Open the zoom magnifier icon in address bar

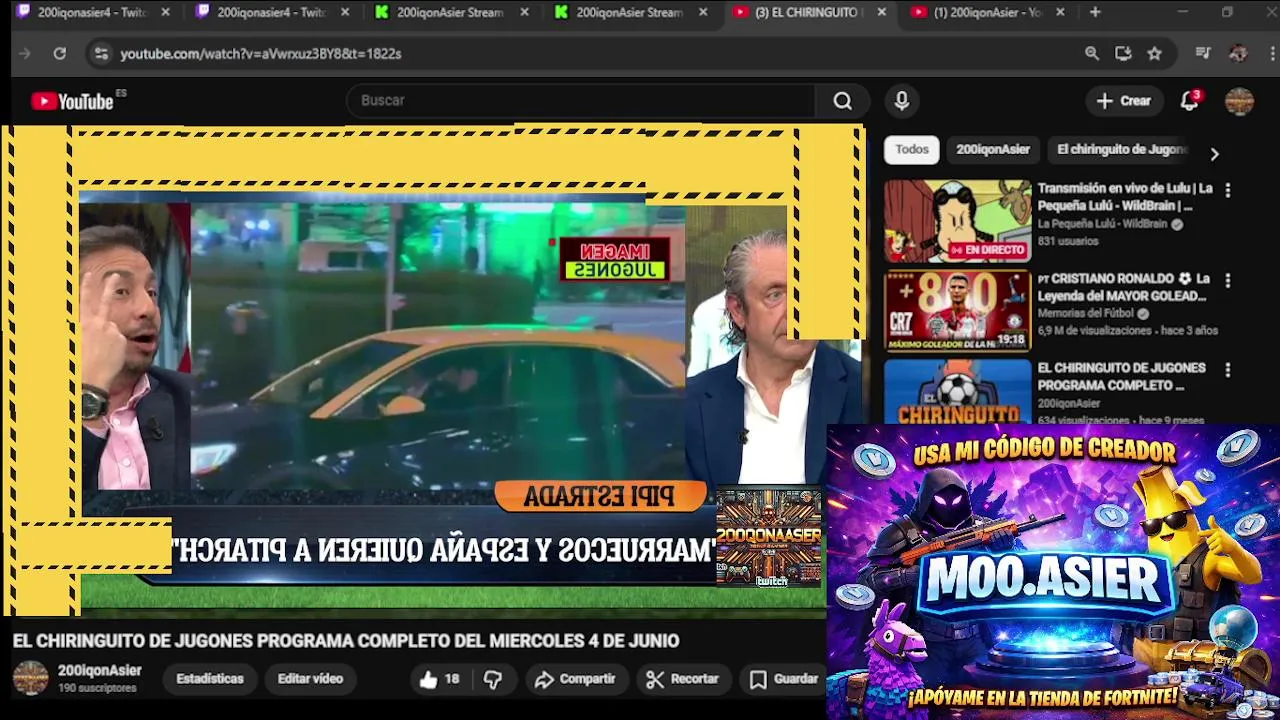tap(1092, 54)
